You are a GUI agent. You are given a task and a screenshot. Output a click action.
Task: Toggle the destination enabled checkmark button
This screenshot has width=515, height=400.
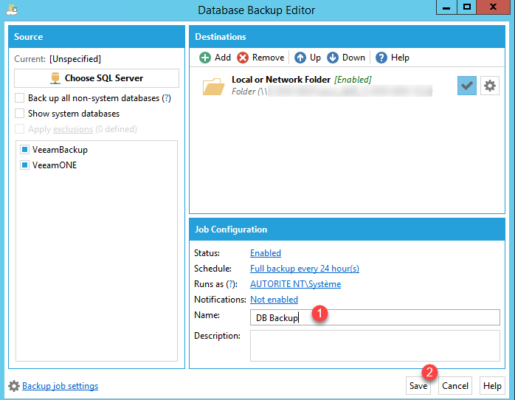click(467, 86)
